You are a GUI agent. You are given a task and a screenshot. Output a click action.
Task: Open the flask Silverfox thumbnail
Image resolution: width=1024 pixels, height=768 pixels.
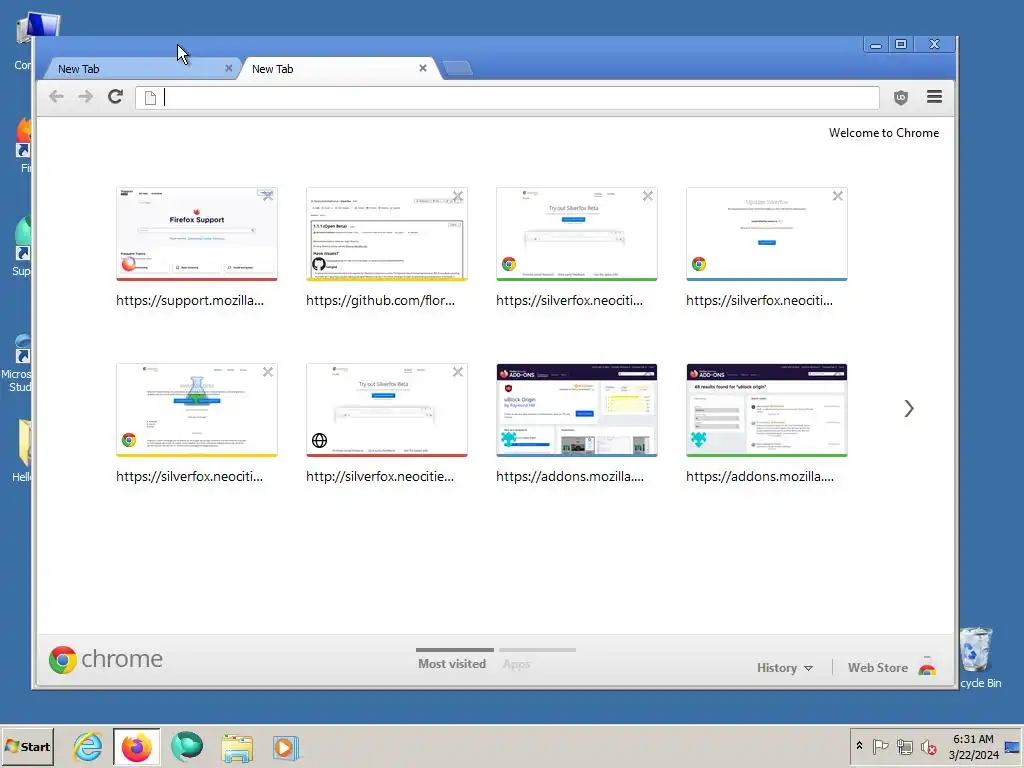click(x=197, y=410)
